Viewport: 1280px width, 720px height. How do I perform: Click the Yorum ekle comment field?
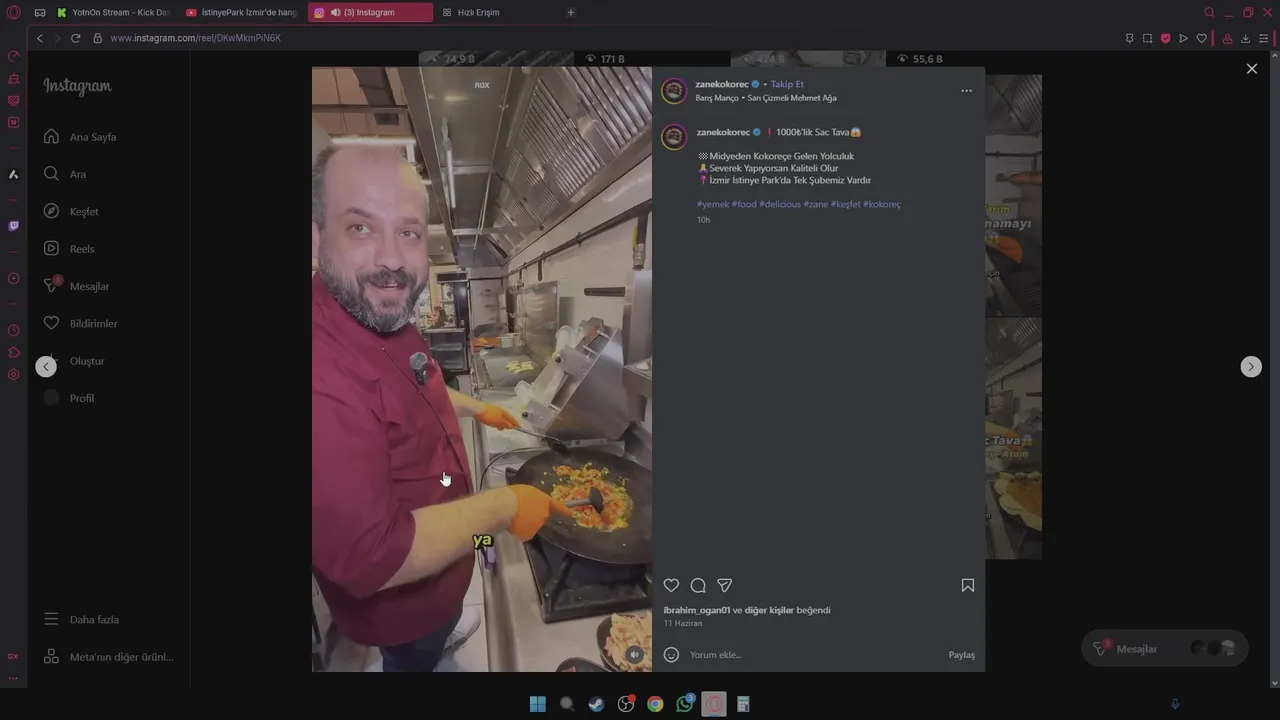(815, 655)
